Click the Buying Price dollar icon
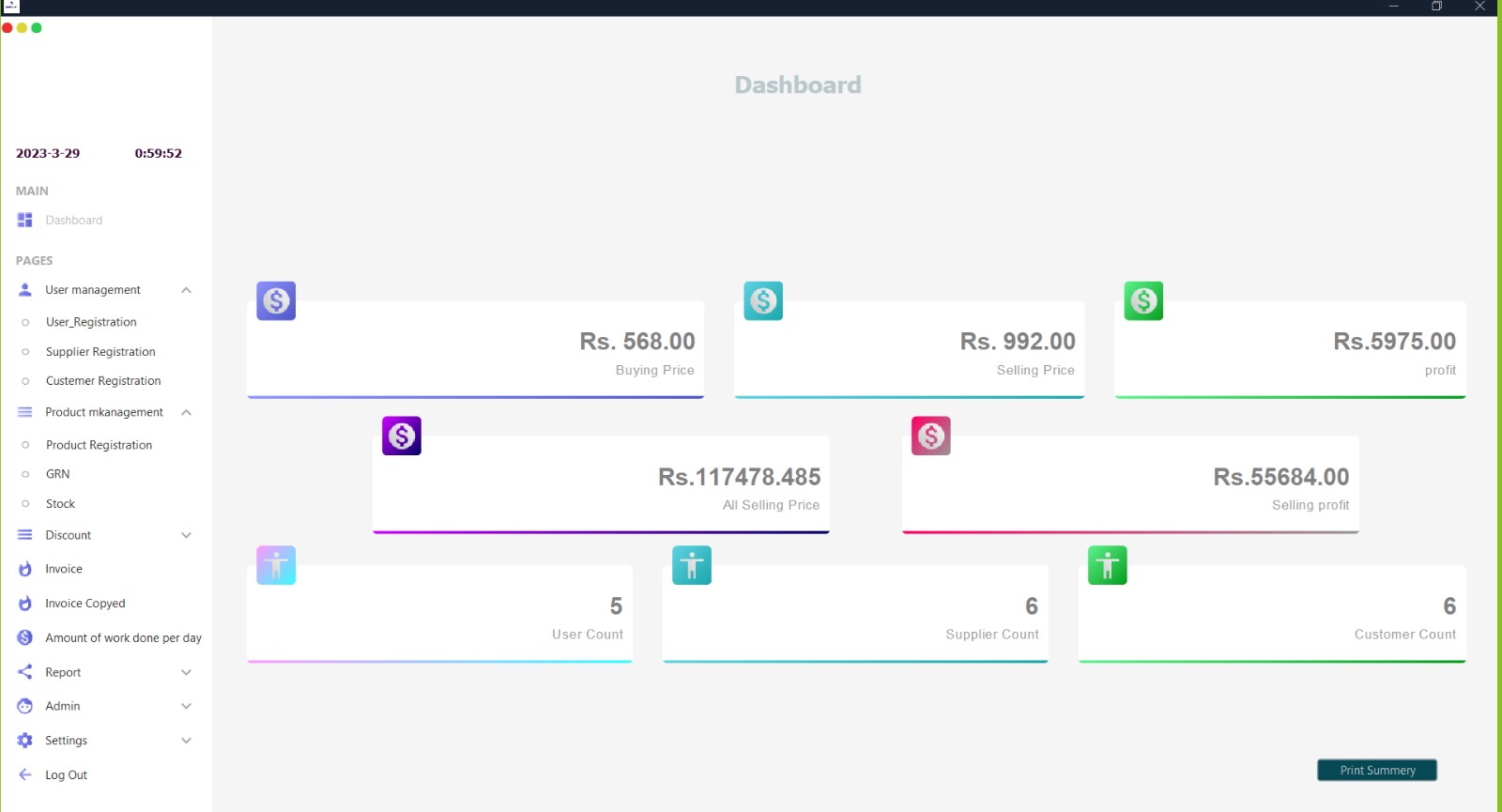The height and width of the screenshot is (812, 1502). click(276, 301)
